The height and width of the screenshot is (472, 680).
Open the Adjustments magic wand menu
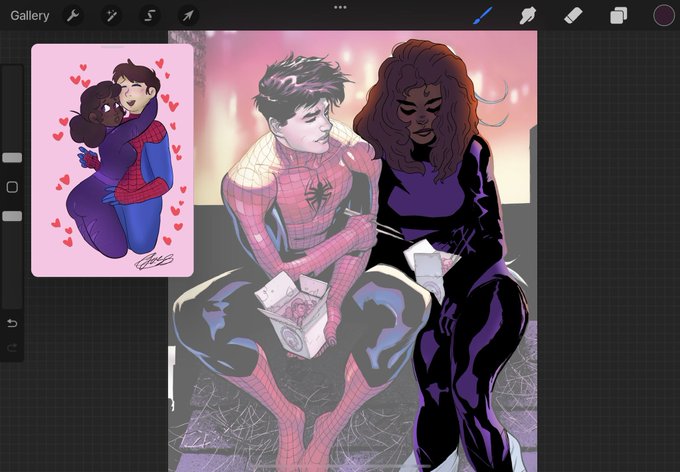point(111,16)
